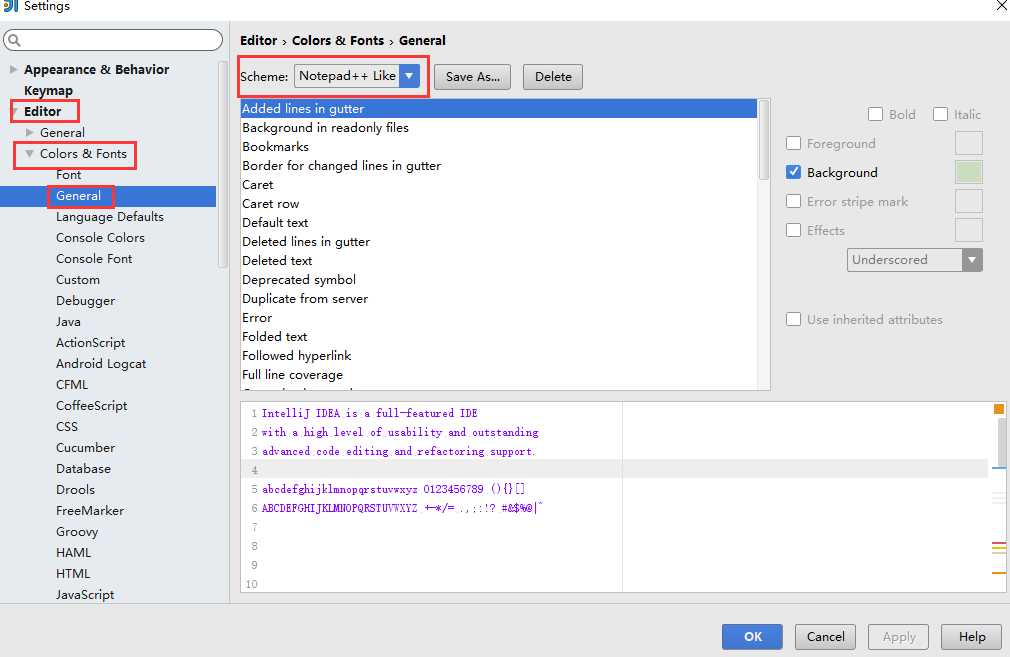This screenshot has width=1010, height=657.
Task: Click the preview editor scrollbar
Action: coord(1002,444)
